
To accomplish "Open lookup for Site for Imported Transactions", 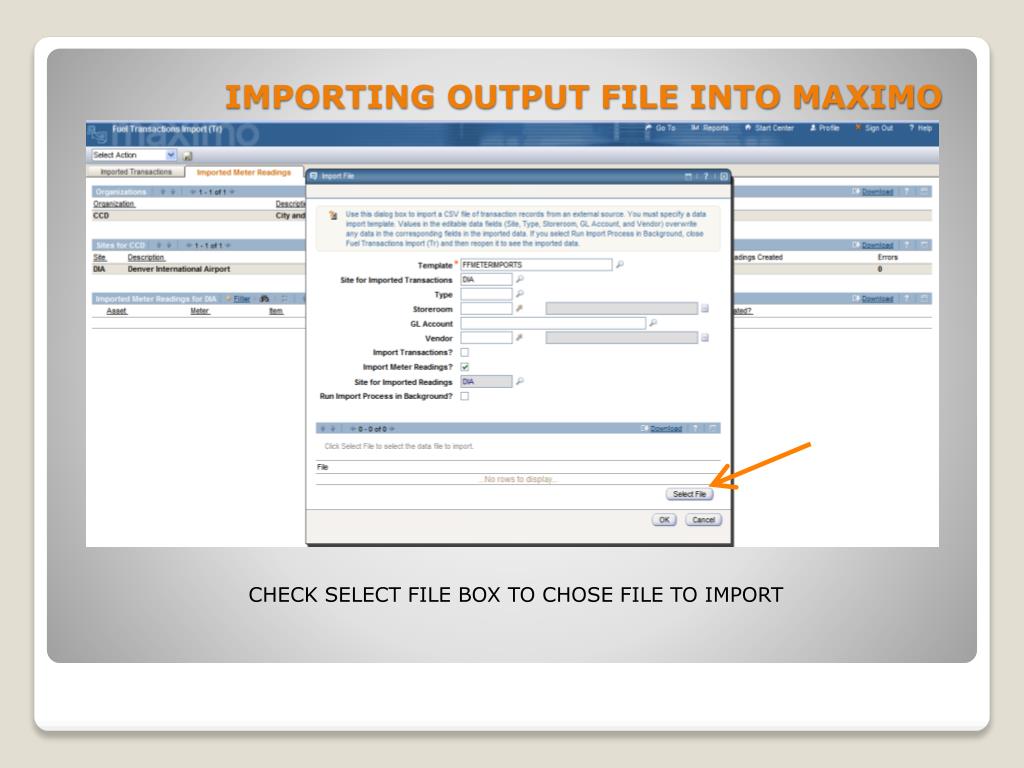I will coord(520,279).
